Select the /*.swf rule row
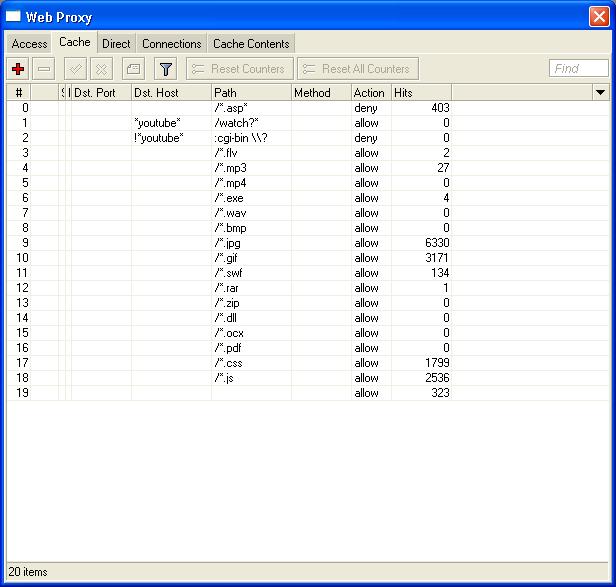The image size is (616, 587). [308, 273]
